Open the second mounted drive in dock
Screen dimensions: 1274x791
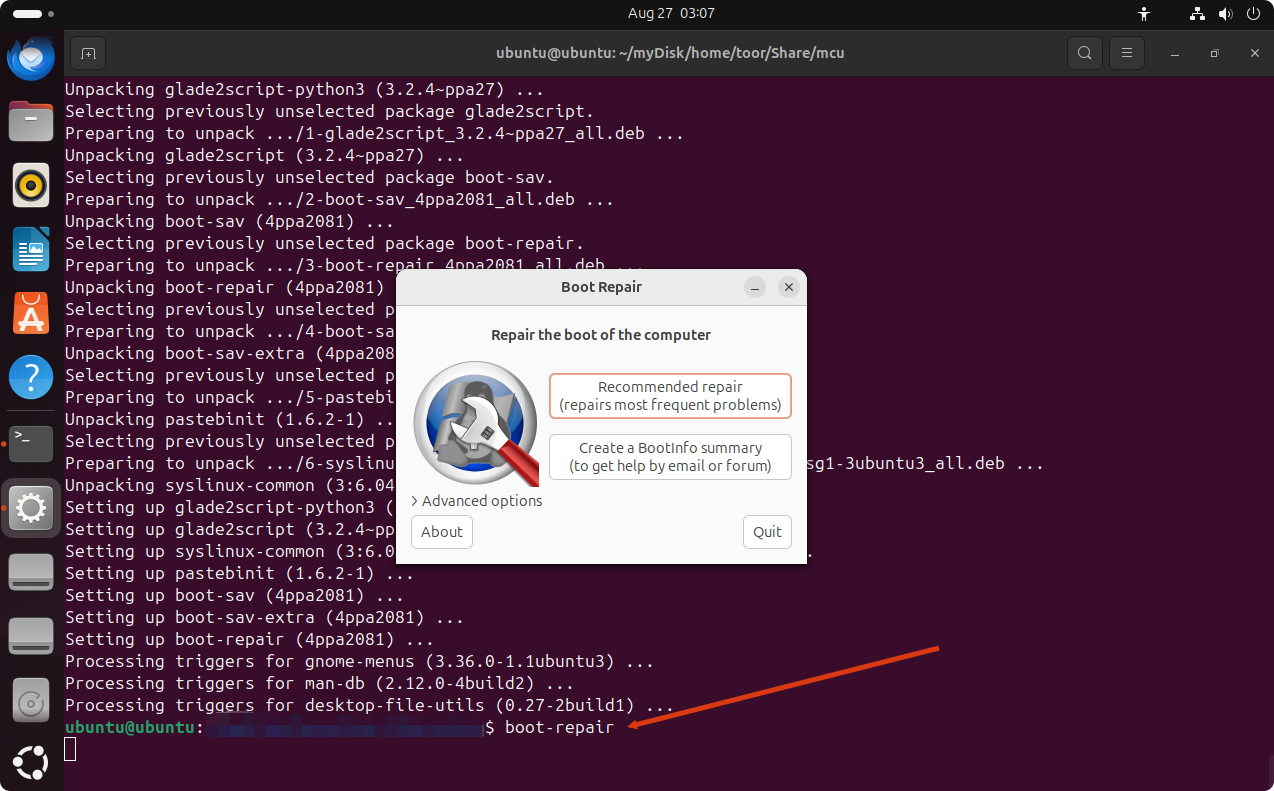point(31,636)
